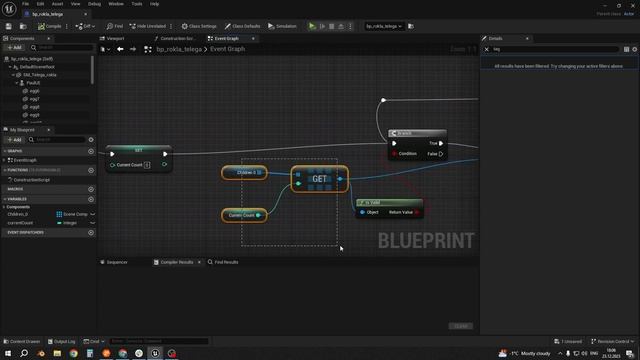Open the File menu

25,4
